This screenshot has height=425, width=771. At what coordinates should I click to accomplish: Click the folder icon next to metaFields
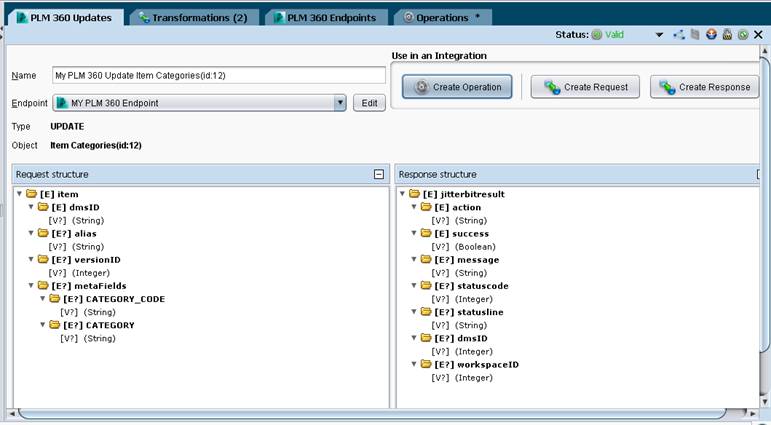[x=43, y=285]
